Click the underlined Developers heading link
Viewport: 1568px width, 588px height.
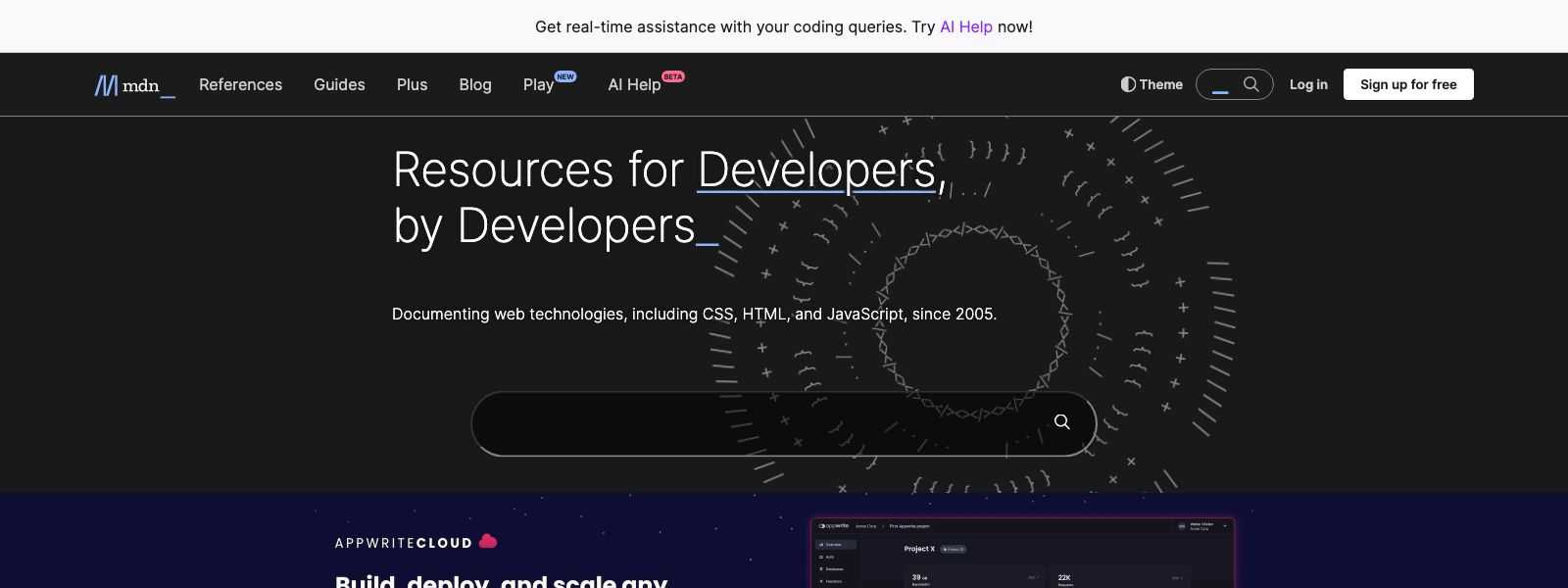pos(817,170)
